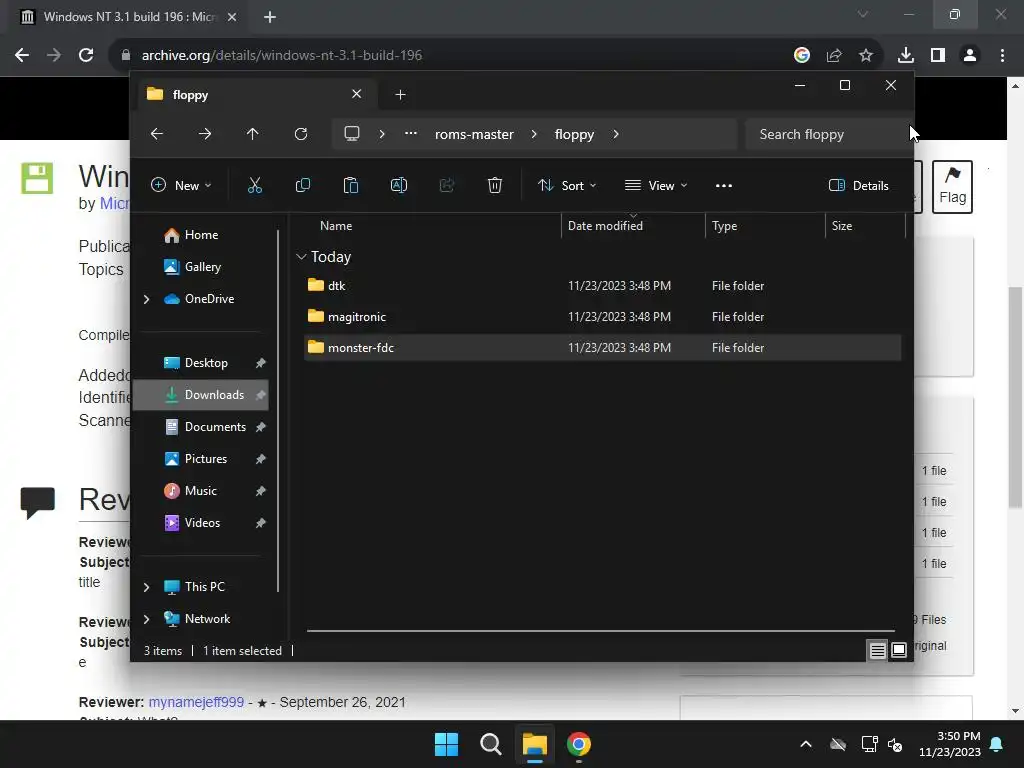The width and height of the screenshot is (1024, 768).
Task: Expand Network in navigation pane
Action: [146, 619]
